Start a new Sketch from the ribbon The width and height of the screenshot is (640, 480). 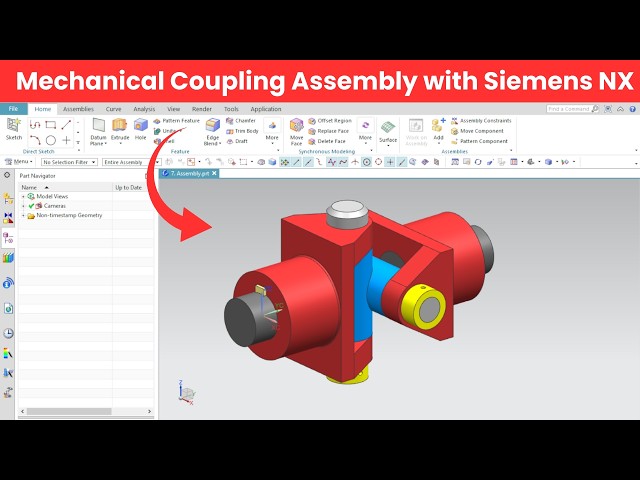pyautogui.click(x=13, y=129)
